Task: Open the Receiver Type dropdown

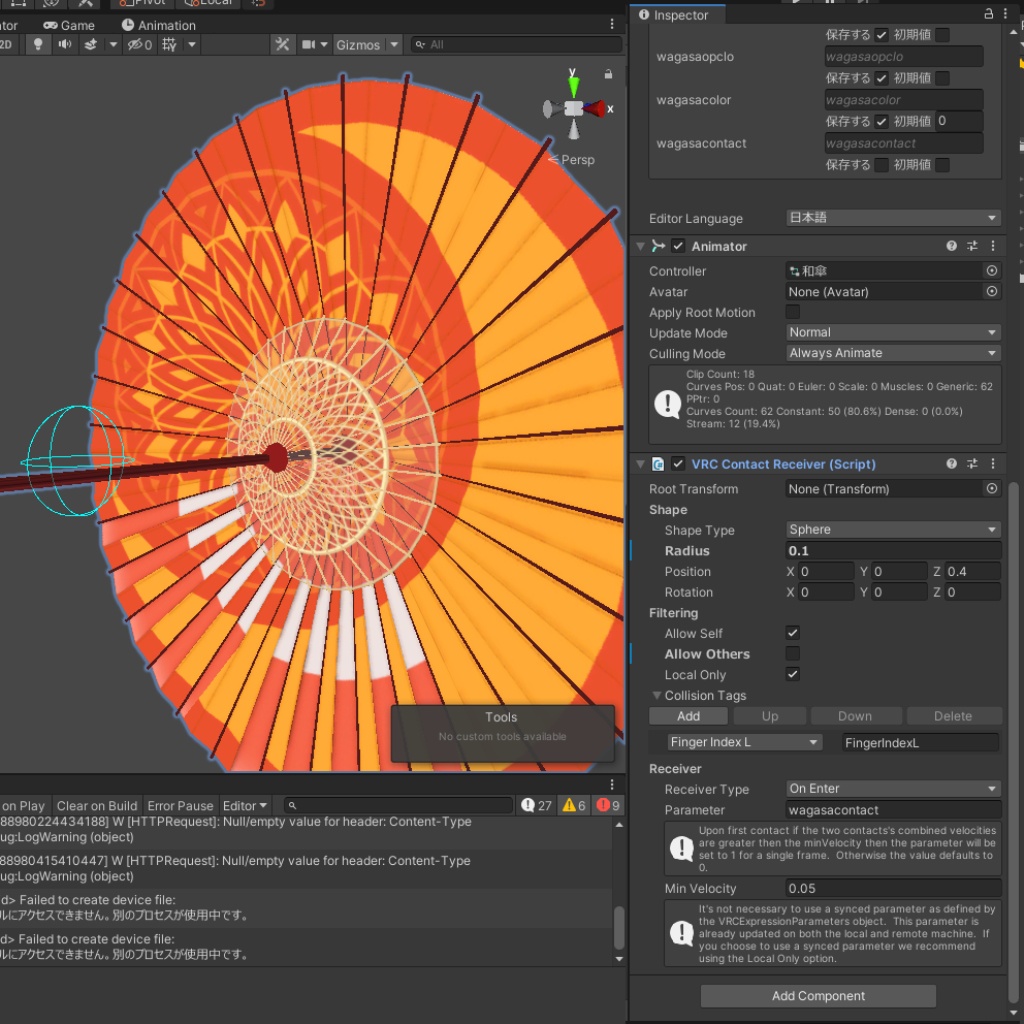Action: coord(893,789)
